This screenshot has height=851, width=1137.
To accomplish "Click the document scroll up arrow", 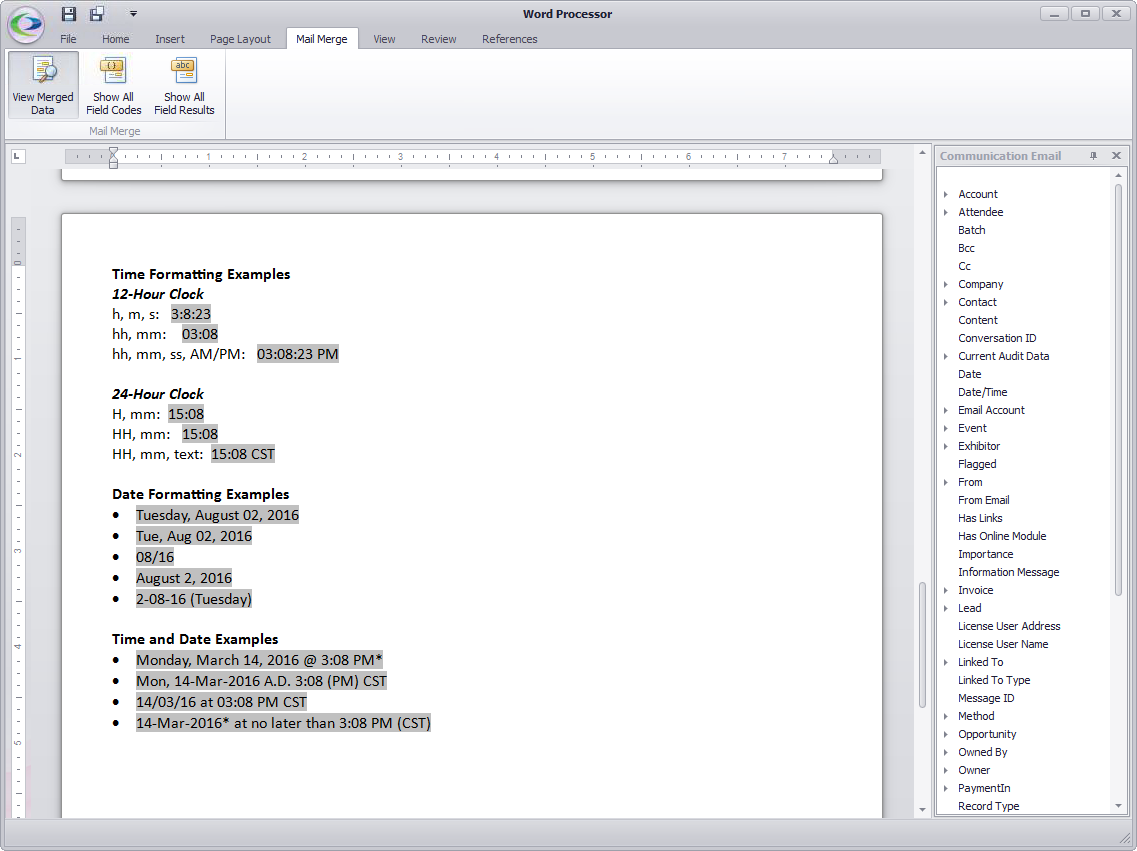I will [922, 153].
